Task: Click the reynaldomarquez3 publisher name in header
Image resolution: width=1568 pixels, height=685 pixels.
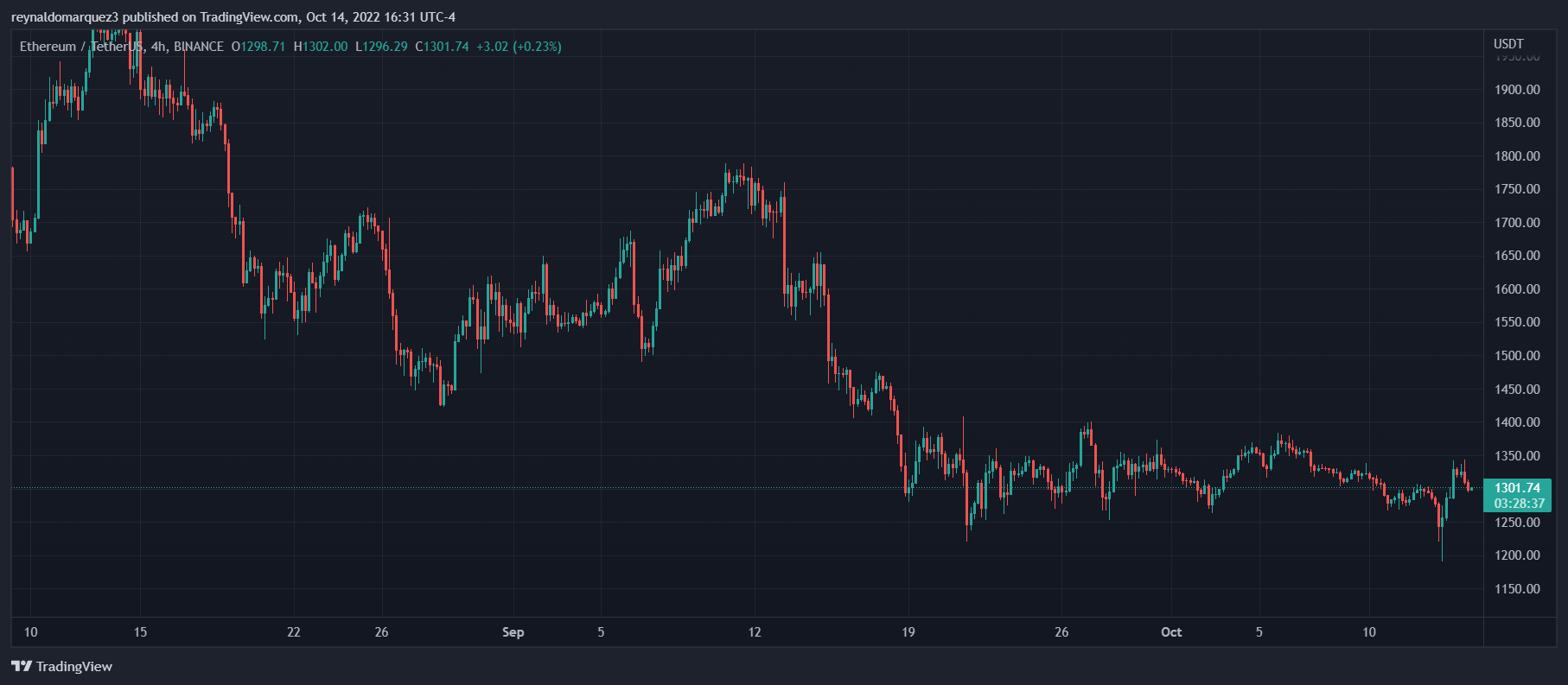Action: pos(65,17)
